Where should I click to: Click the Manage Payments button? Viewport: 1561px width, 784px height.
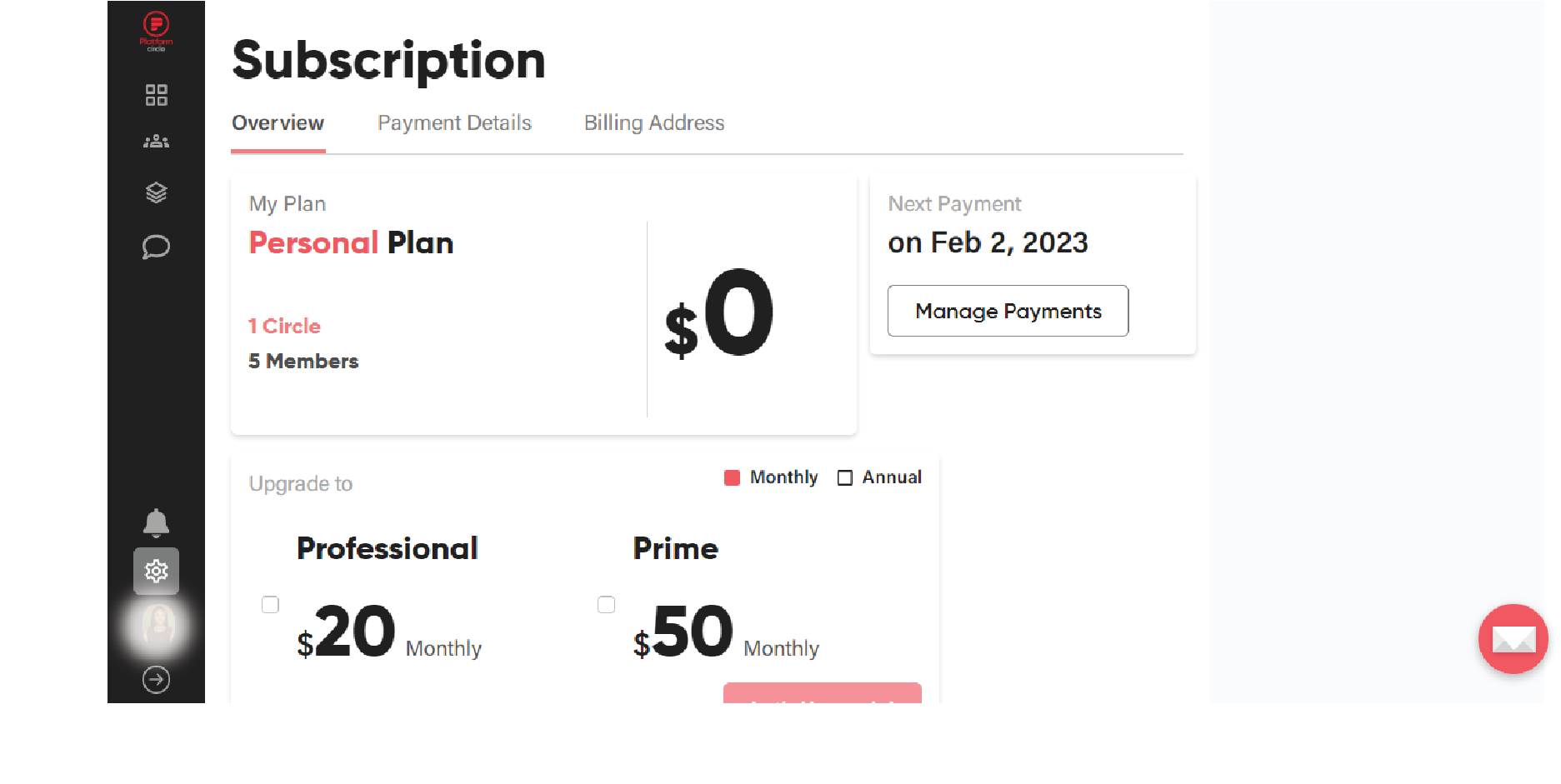(x=1008, y=311)
